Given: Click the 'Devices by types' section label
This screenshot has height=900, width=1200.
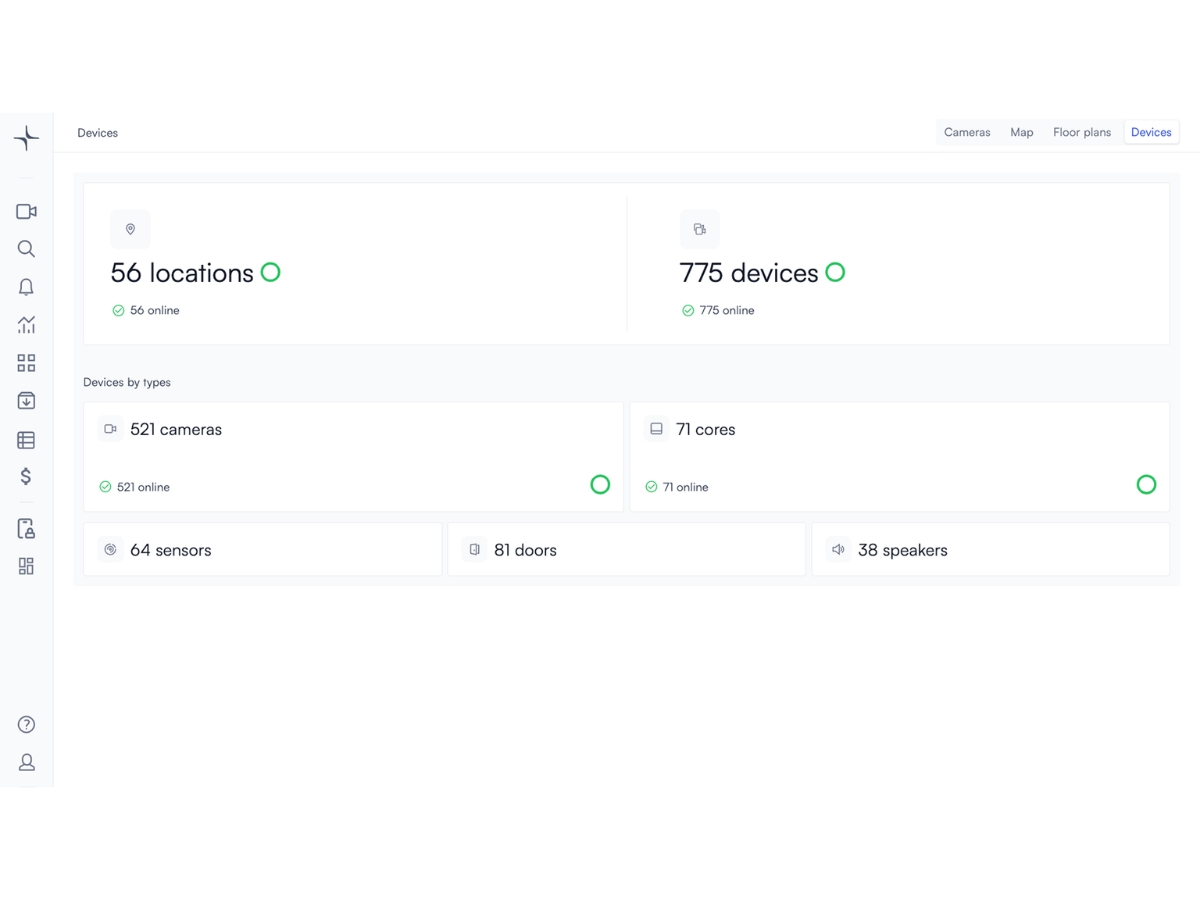Looking at the screenshot, I should pos(127,382).
